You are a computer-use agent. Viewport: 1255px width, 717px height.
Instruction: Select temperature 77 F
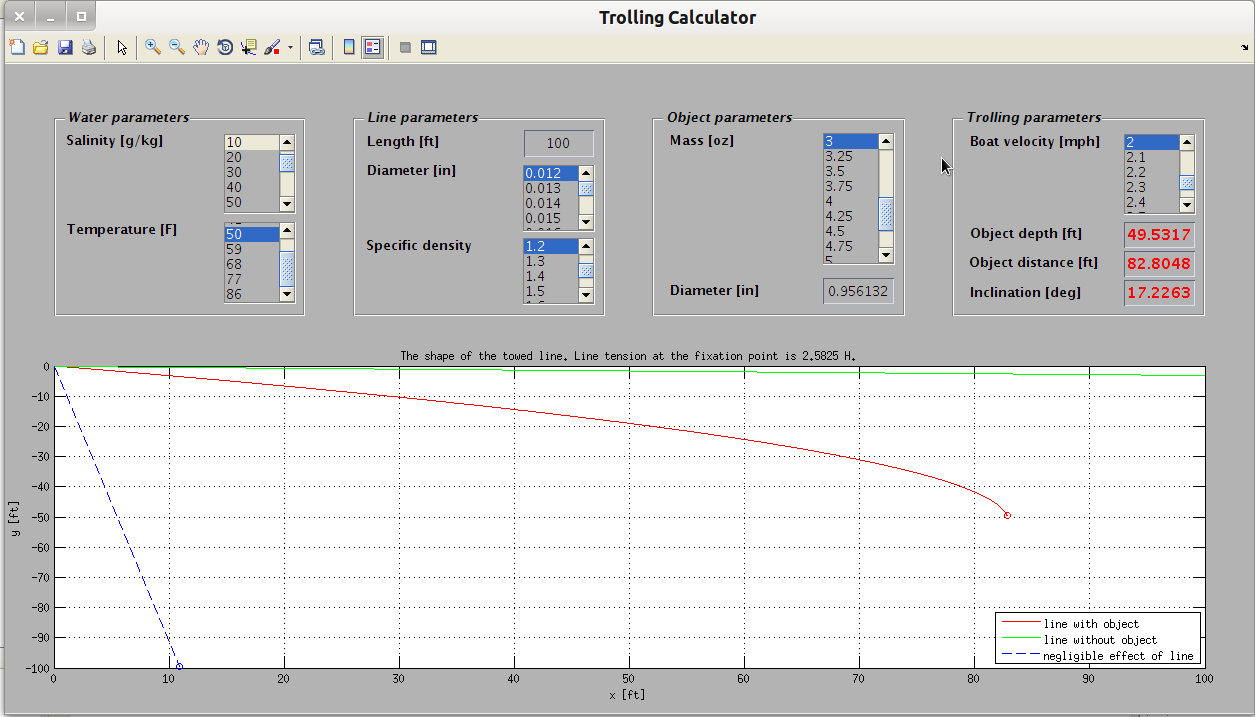tap(252, 279)
